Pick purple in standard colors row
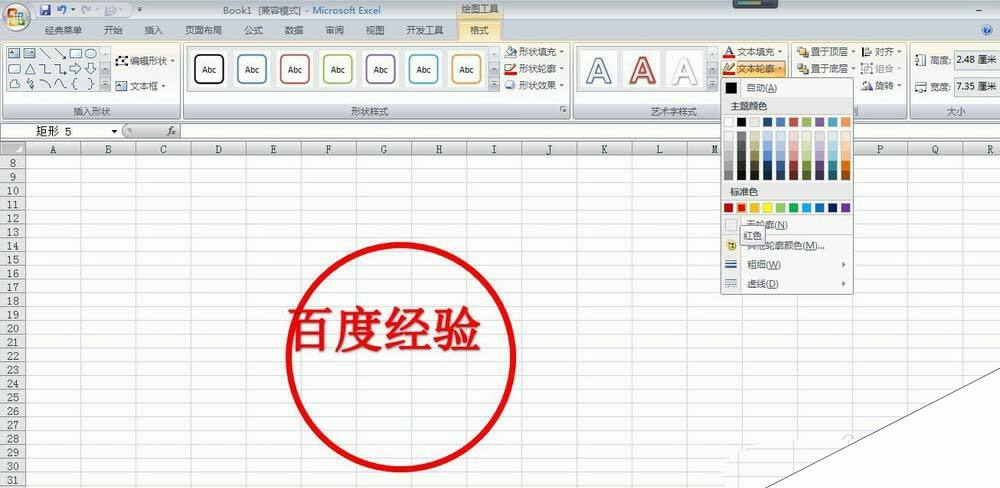This screenshot has height=488, width=1000. point(846,207)
